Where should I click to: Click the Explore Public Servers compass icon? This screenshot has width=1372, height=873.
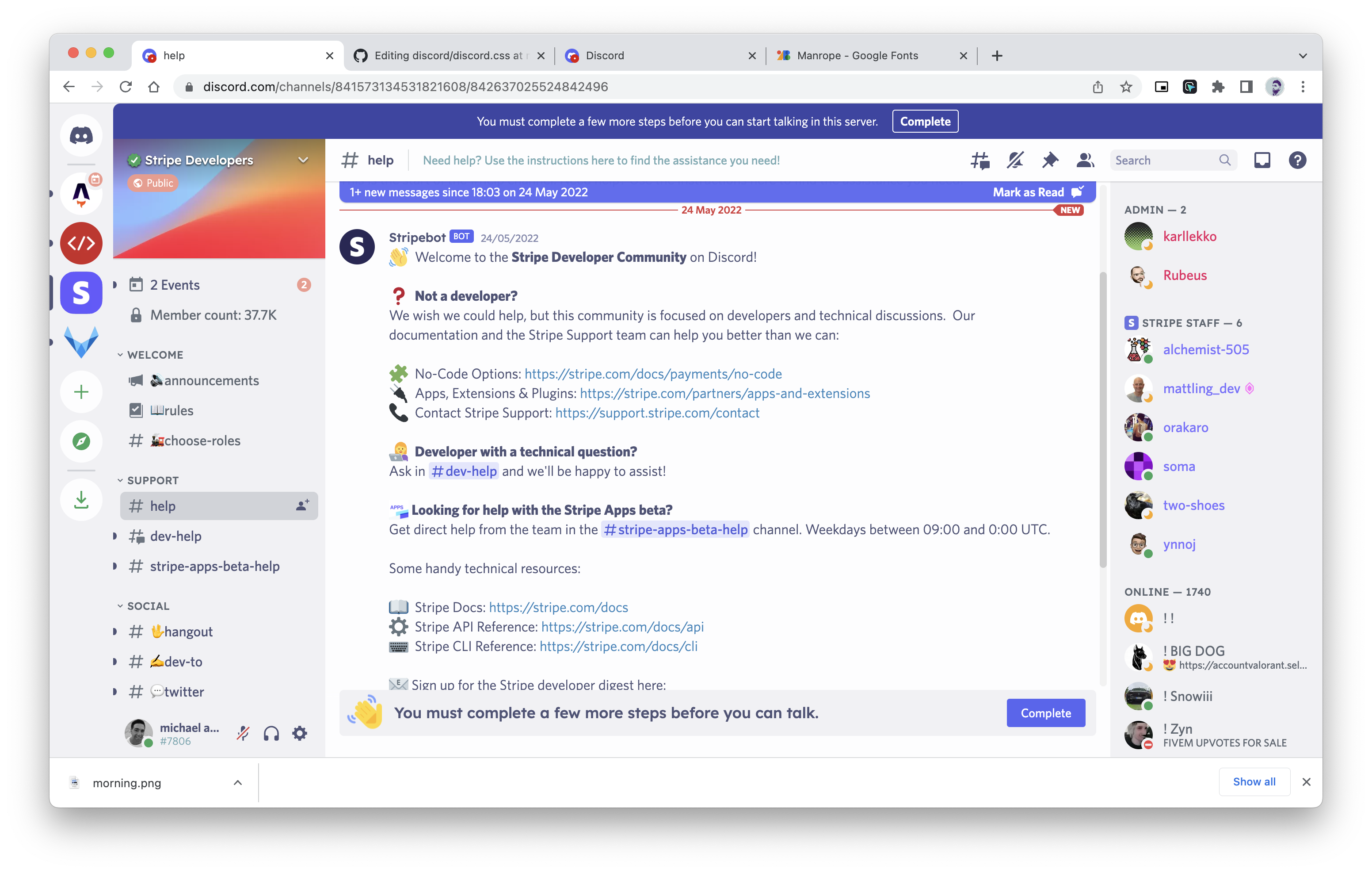point(81,441)
